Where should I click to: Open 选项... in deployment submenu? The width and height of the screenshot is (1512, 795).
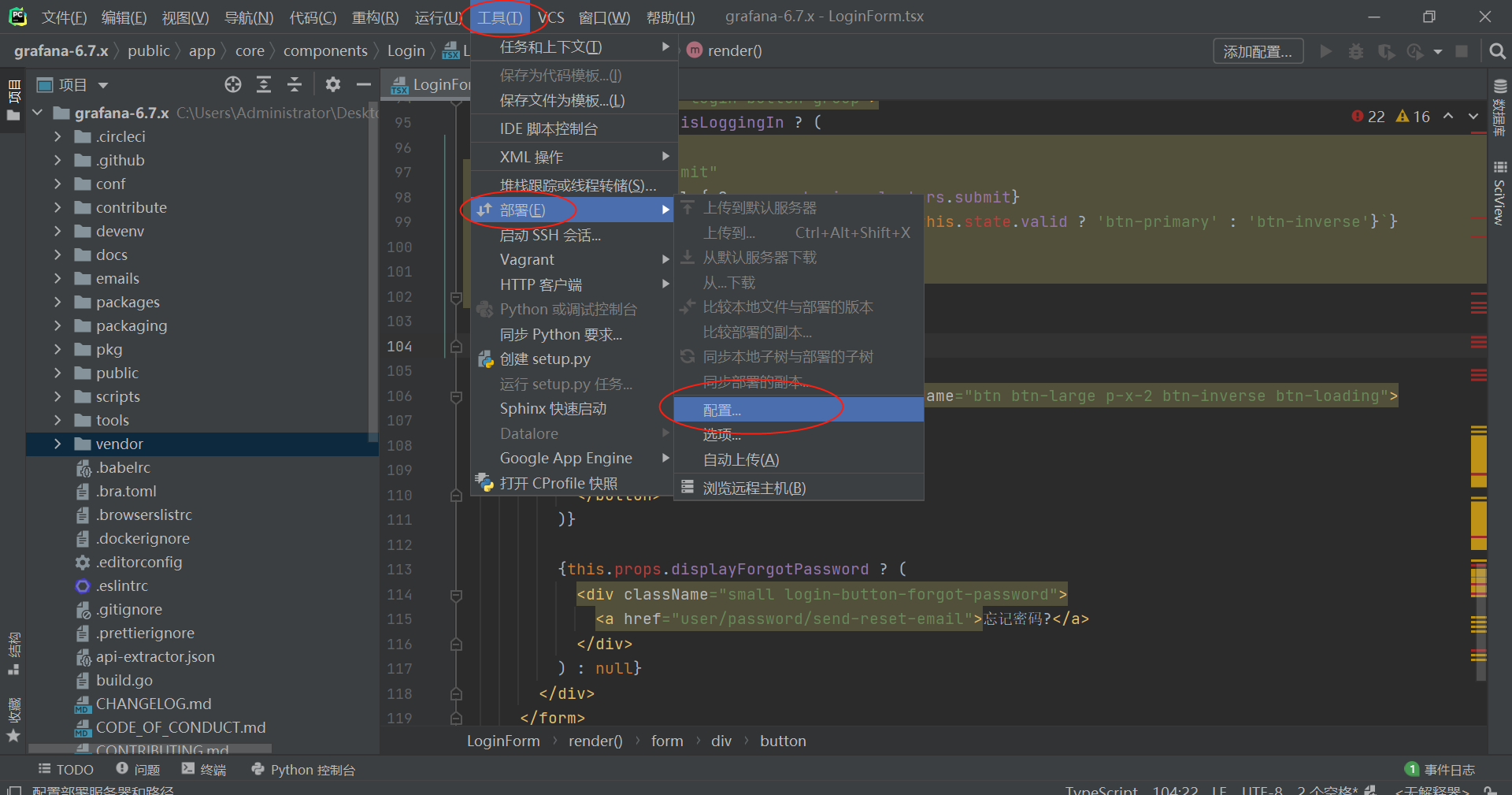799,434
